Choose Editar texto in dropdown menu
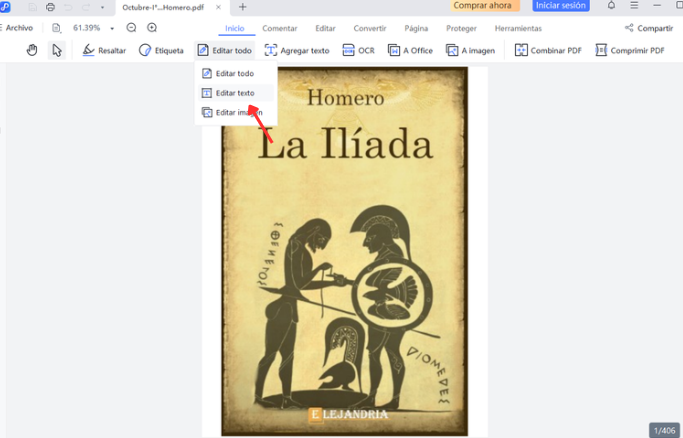 [x=235, y=93]
